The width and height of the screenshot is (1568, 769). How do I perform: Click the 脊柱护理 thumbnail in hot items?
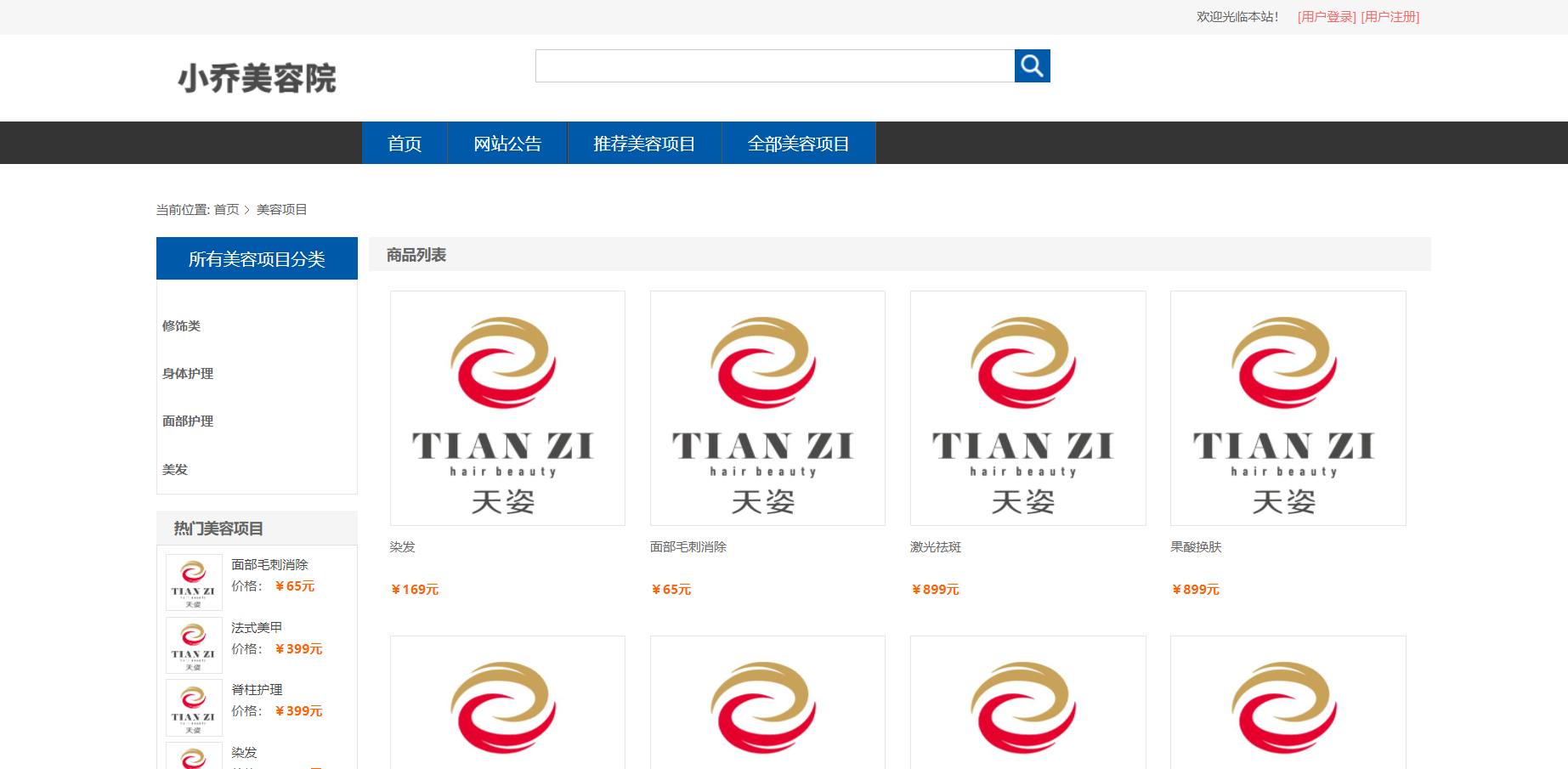[x=194, y=708]
